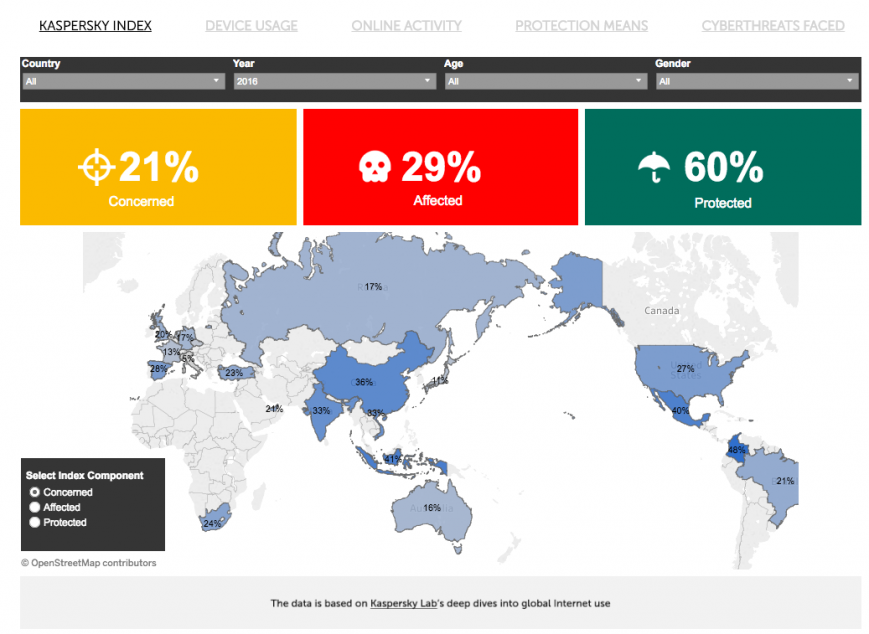Image resolution: width=869 pixels, height=634 pixels.
Task: Switch to the Cyberthreats Faced tab
Action: pyautogui.click(x=773, y=25)
